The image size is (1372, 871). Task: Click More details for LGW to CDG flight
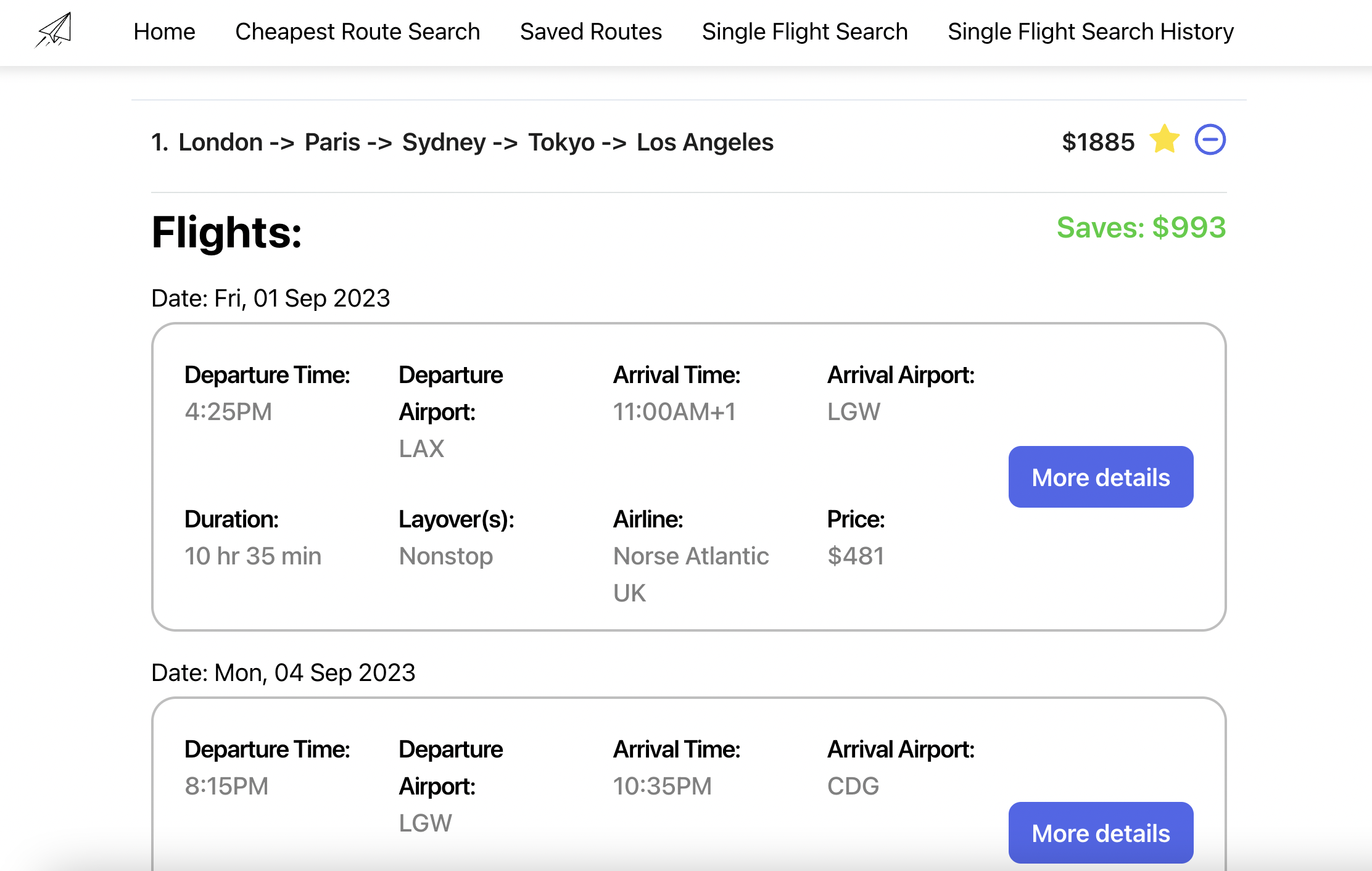point(1100,833)
